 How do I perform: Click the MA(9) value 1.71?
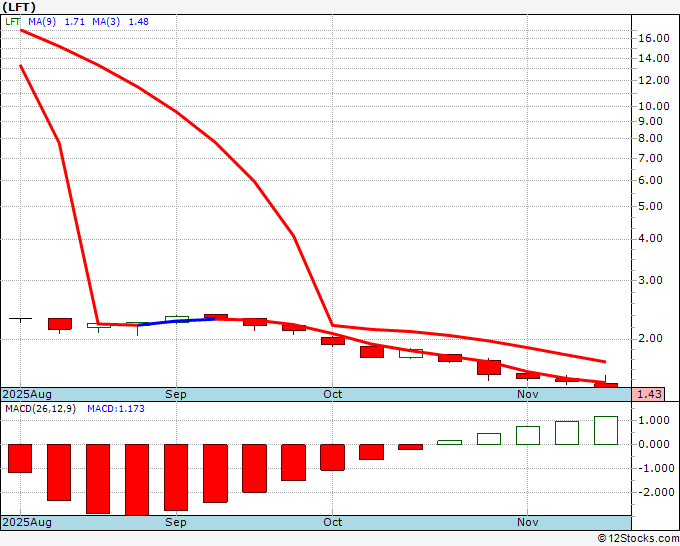75,22
